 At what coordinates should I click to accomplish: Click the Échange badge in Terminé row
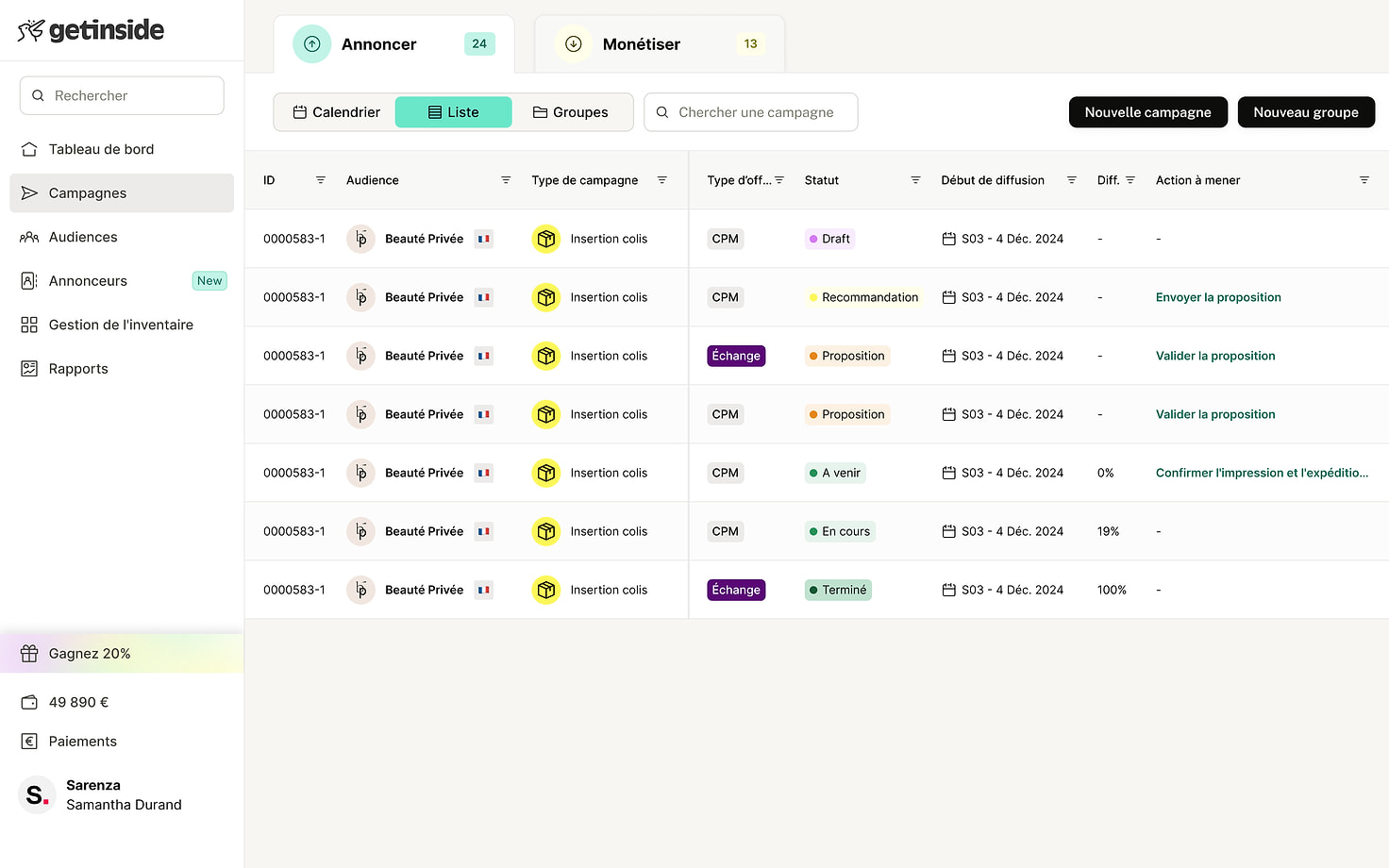click(x=736, y=590)
